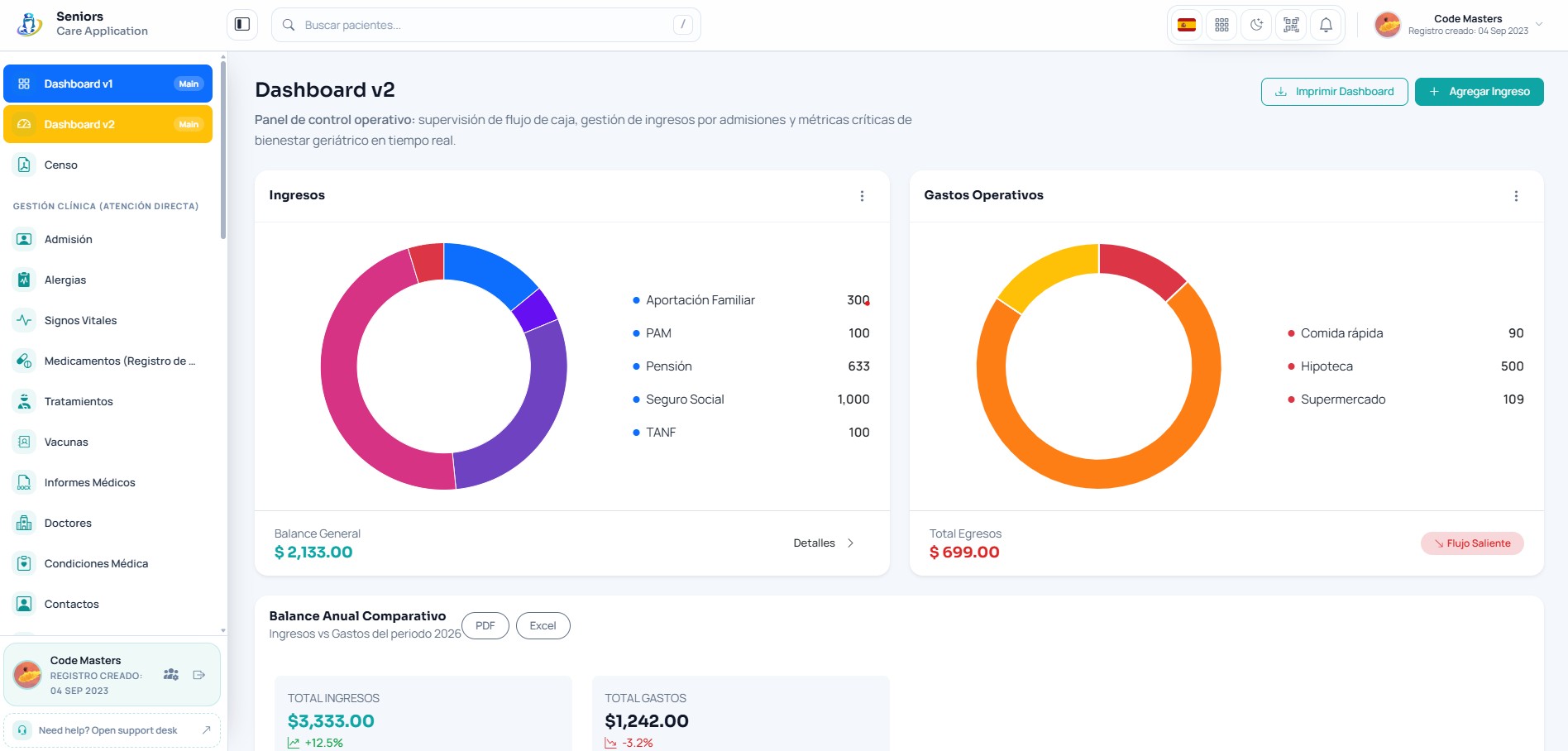Expand the Code Masters profile dropdown

1460,25
